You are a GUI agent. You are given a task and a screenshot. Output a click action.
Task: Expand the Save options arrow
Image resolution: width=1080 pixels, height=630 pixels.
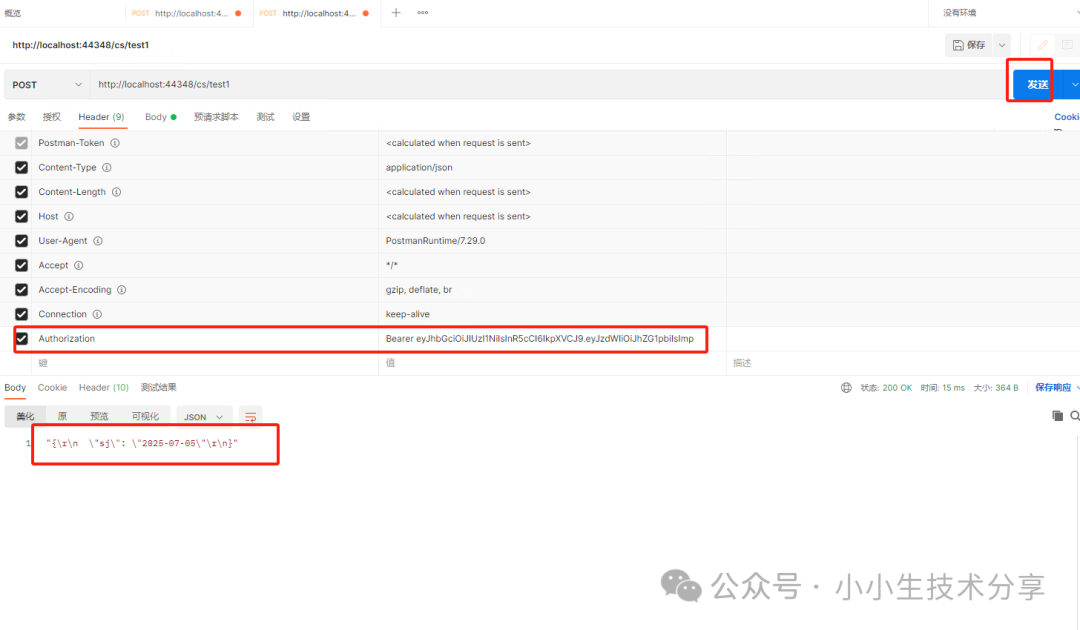click(1001, 45)
